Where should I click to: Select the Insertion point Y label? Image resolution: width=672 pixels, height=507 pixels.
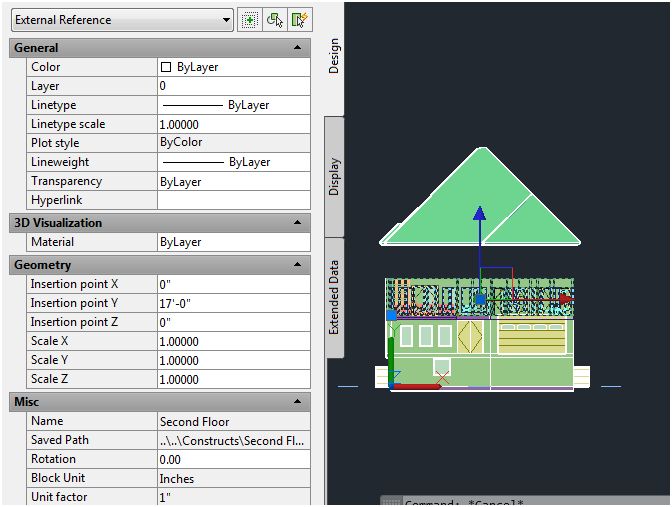click(74, 303)
